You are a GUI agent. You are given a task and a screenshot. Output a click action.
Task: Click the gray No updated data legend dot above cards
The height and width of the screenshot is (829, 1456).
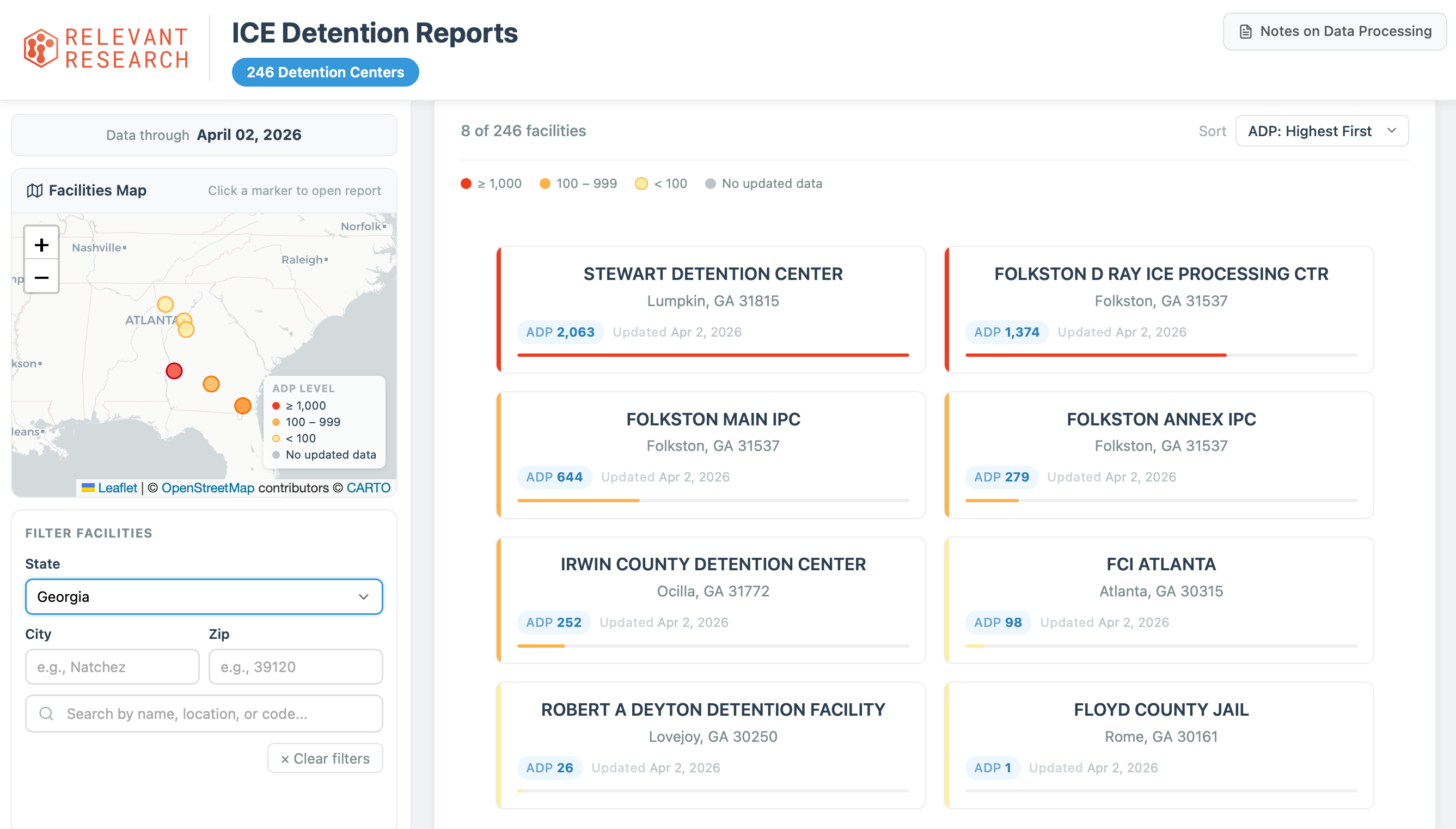click(x=710, y=184)
